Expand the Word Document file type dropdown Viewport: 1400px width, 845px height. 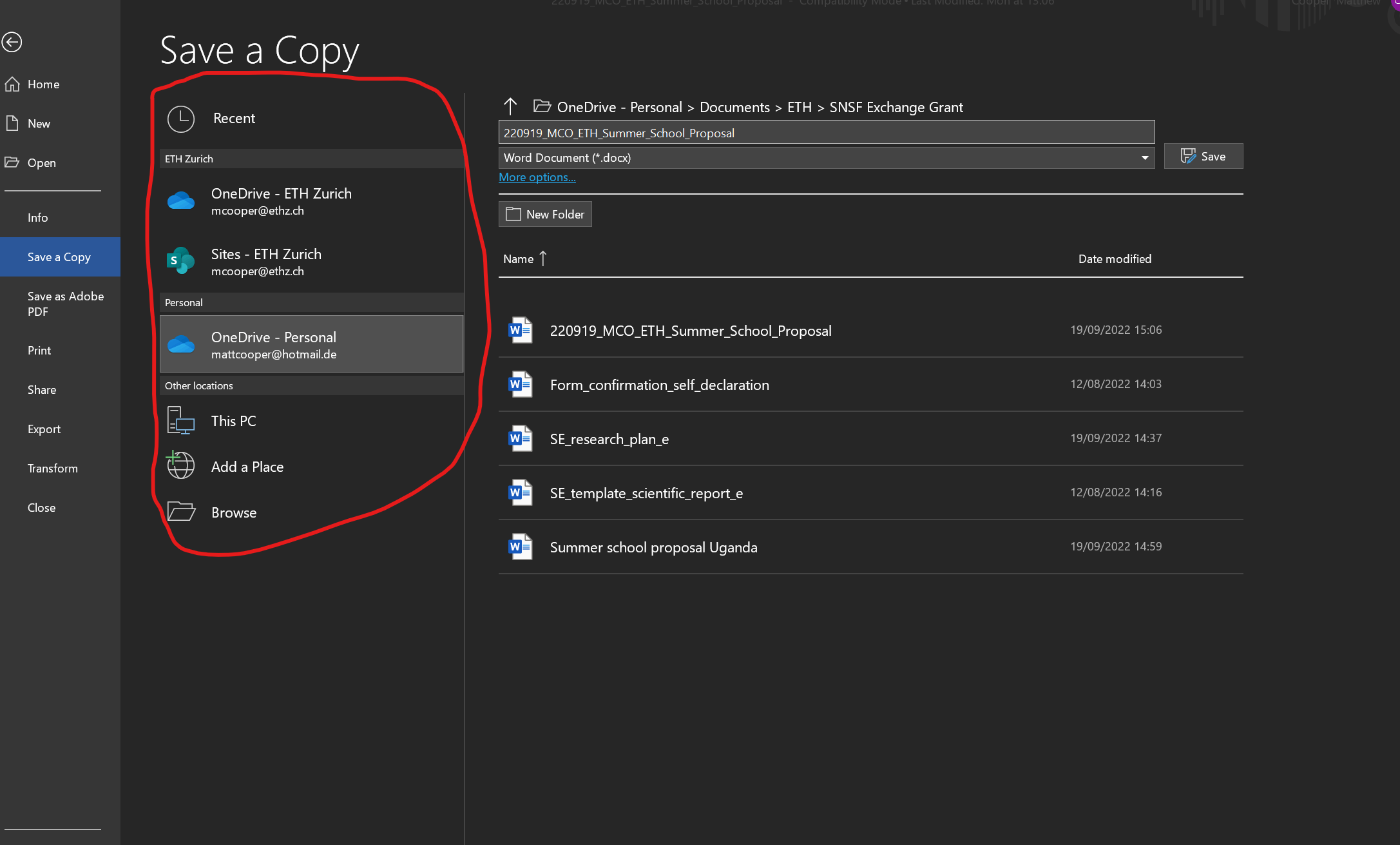point(1144,158)
